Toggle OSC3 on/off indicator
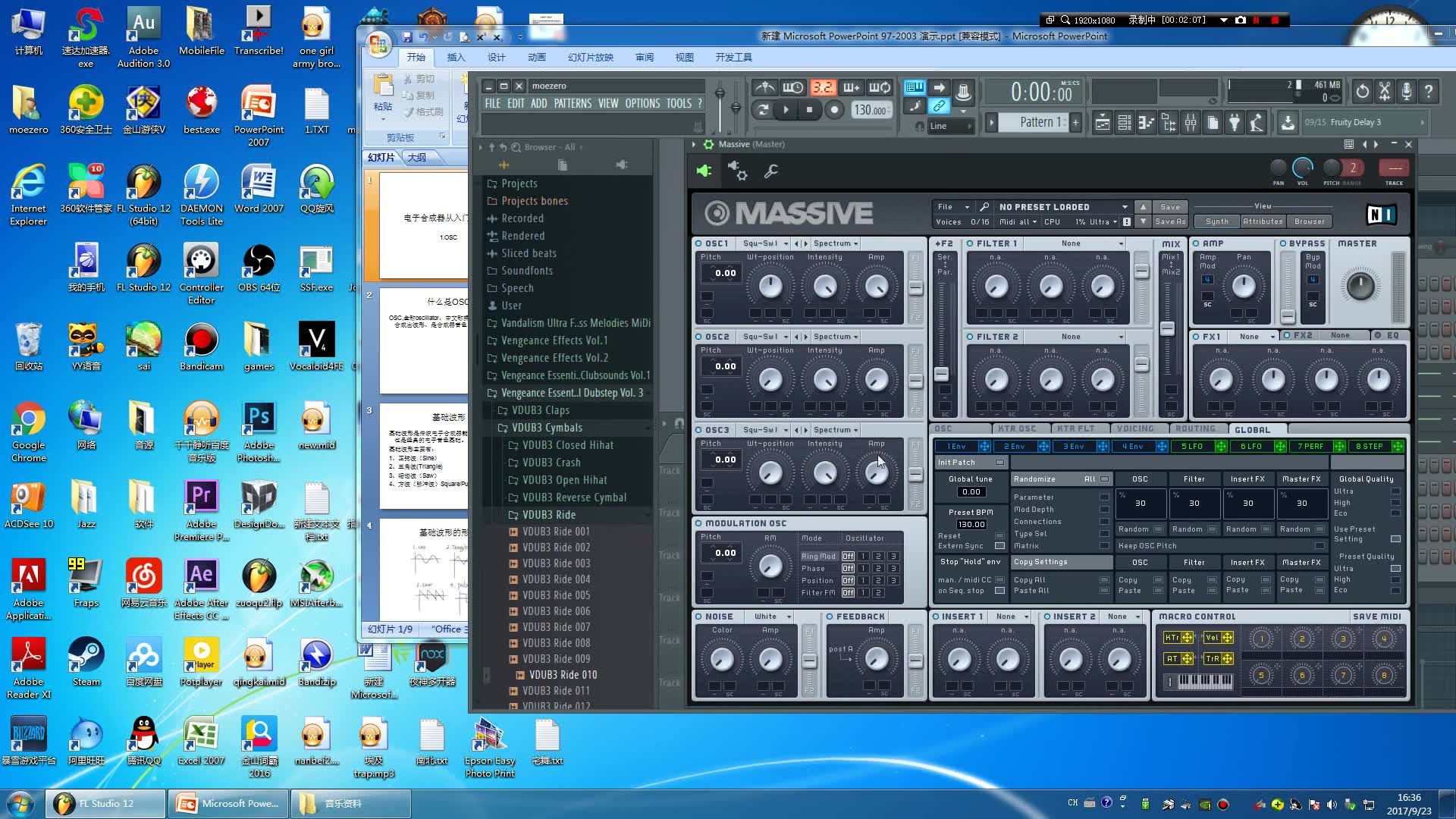The width and height of the screenshot is (1456, 819). click(698, 430)
